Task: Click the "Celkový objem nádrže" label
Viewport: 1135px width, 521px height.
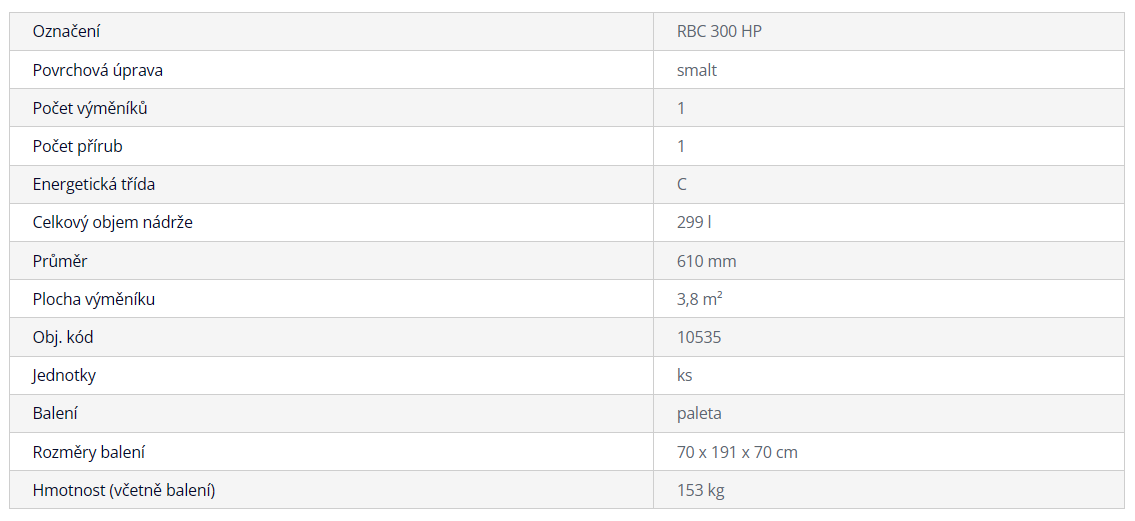Action: point(113,222)
